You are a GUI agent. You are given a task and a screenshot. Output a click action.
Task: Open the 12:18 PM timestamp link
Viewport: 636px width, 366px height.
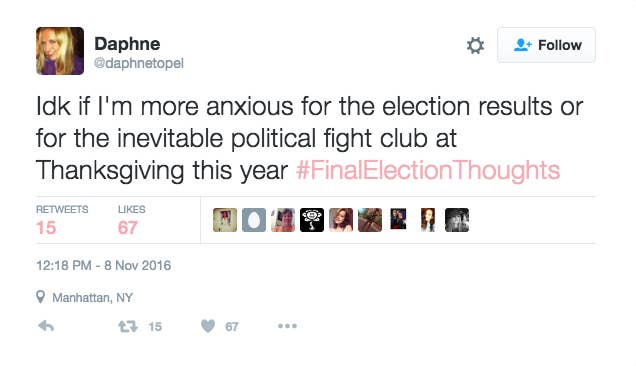point(103,265)
